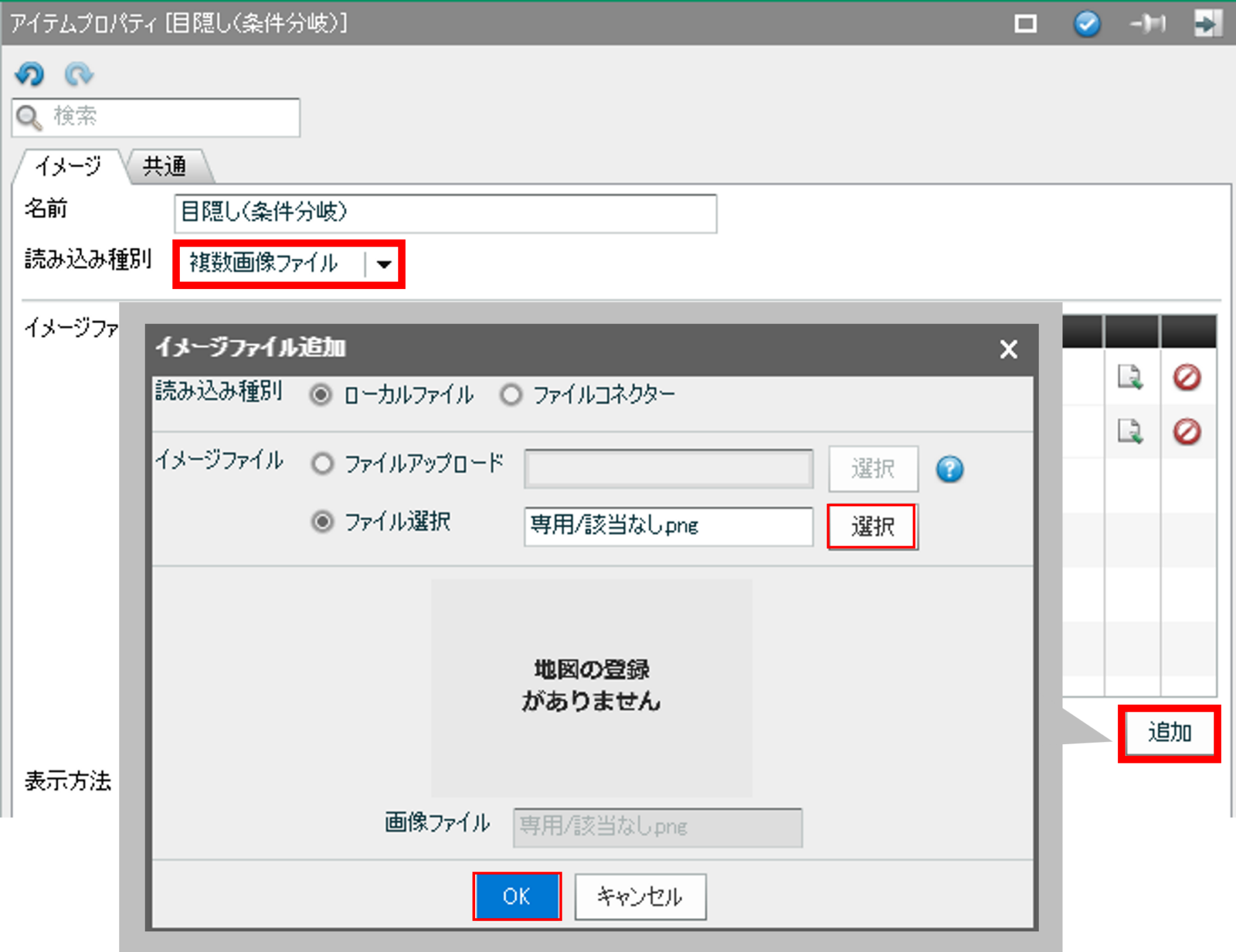Click the 名前 input field

445,213
